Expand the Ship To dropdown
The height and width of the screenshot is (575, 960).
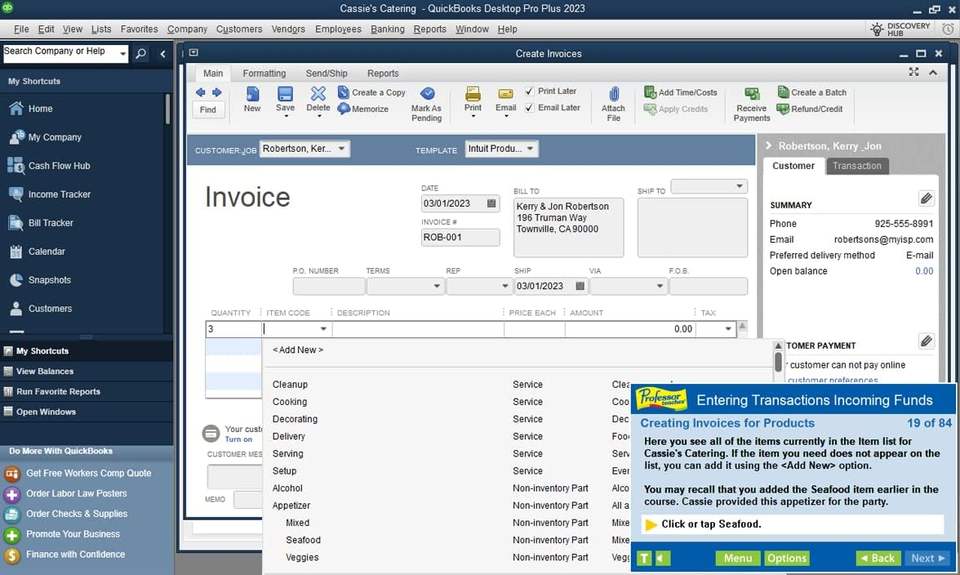pos(739,187)
